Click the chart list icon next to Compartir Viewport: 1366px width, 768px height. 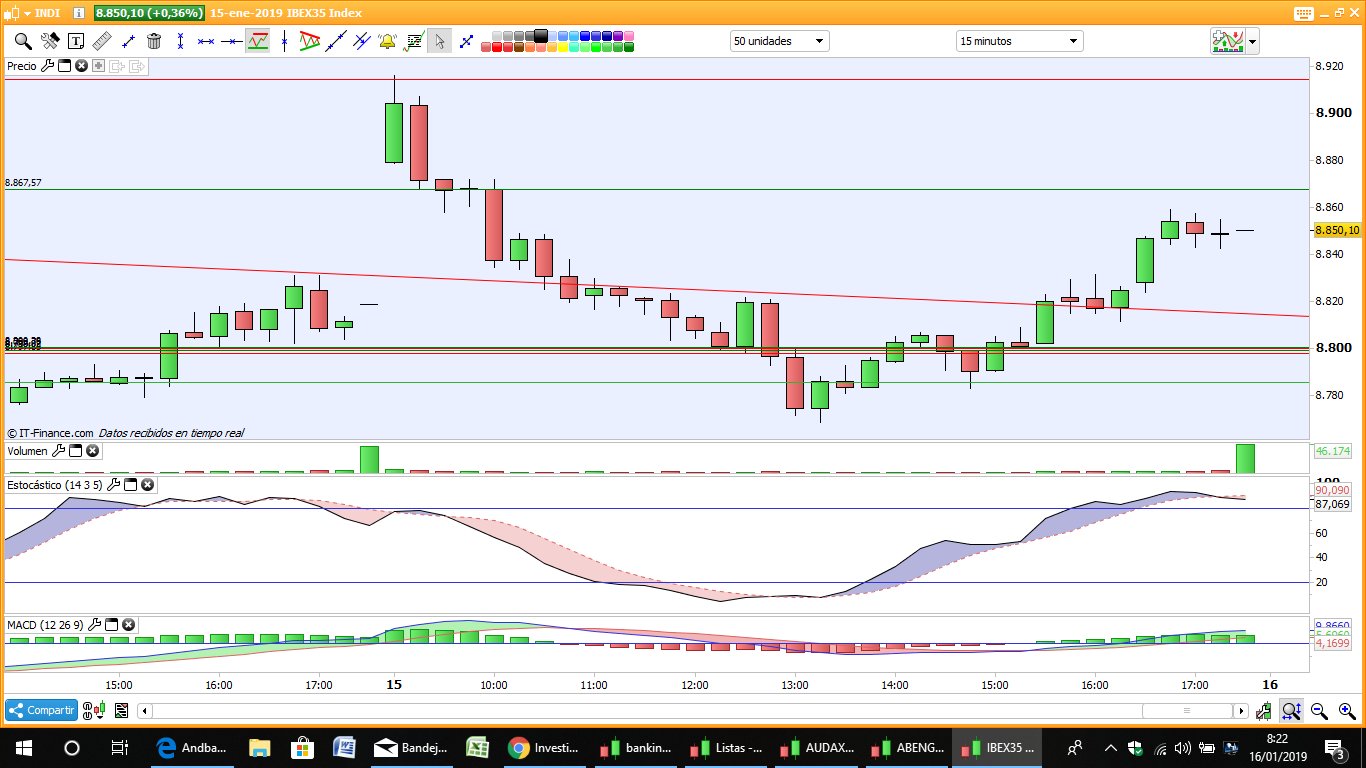122,711
